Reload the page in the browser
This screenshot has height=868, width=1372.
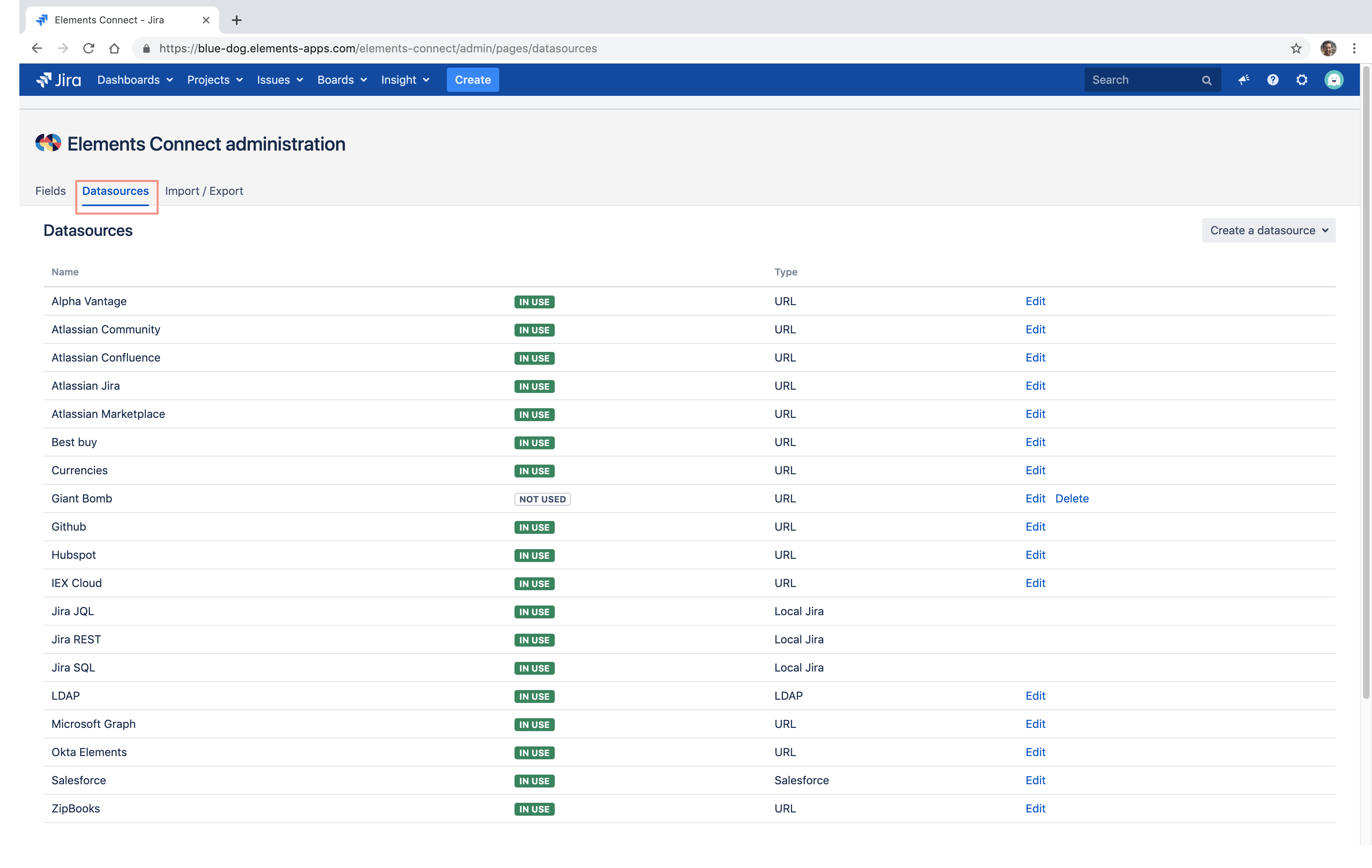click(x=88, y=48)
